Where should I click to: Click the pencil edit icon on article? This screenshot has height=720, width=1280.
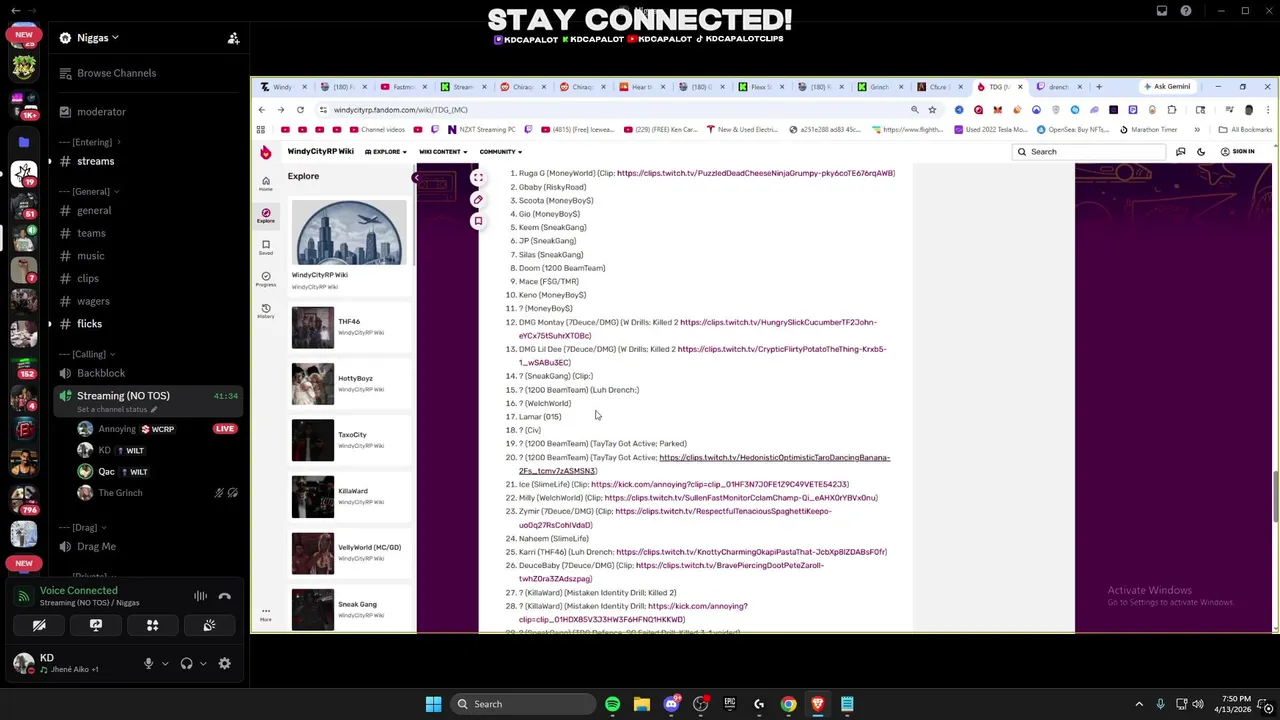pos(478,199)
